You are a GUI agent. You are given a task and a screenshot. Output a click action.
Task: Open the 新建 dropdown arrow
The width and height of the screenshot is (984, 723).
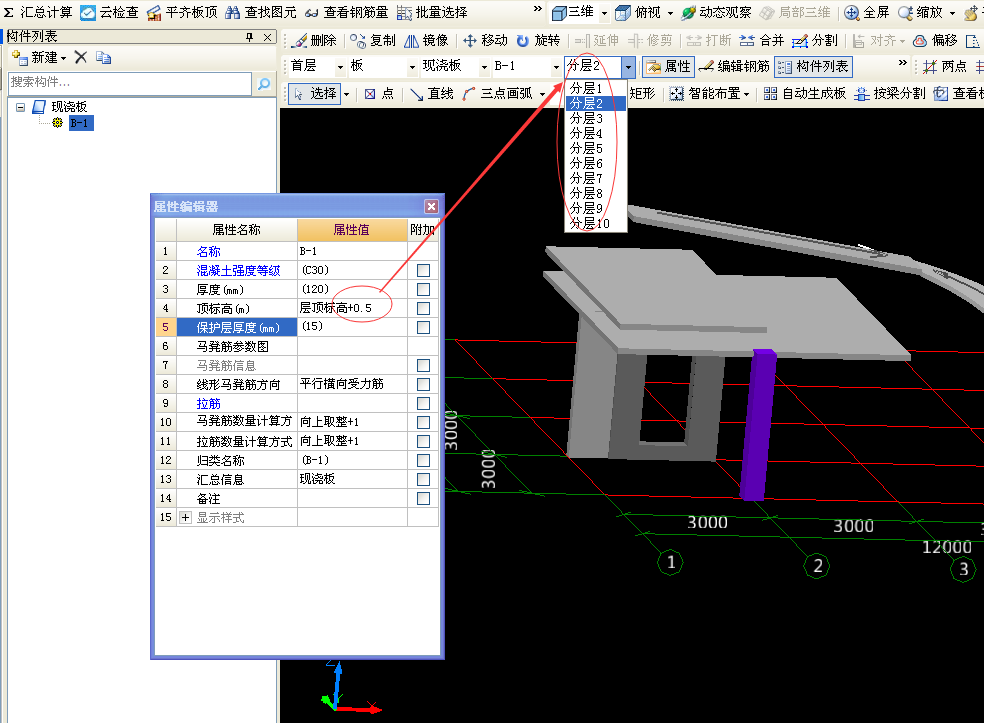click(63, 58)
